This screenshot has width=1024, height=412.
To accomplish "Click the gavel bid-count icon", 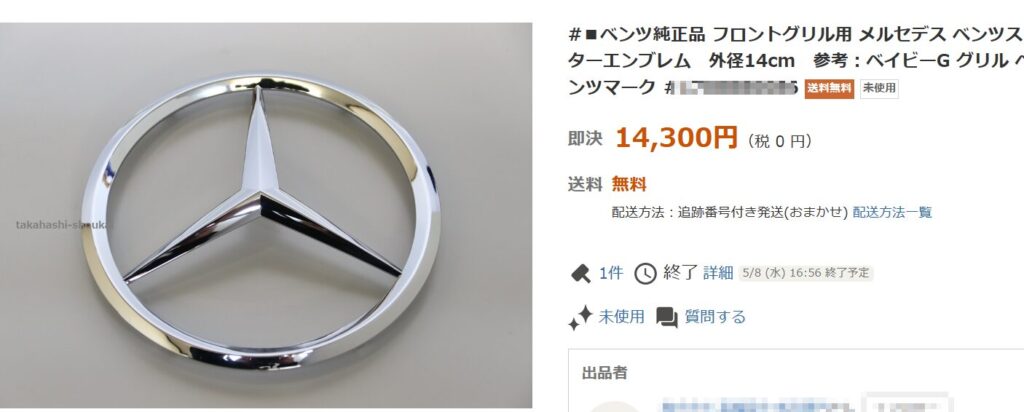I will click(580, 274).
